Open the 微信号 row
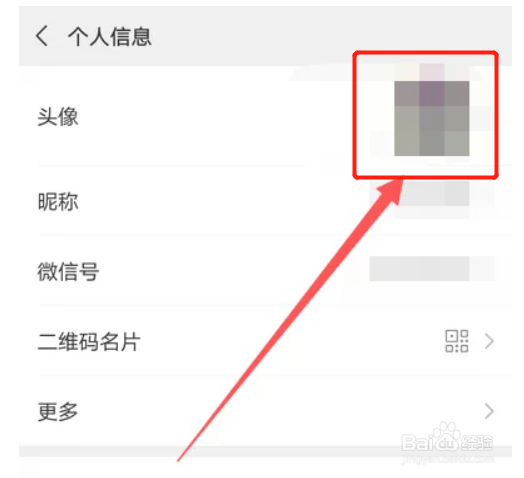Screen dimensions: 524x478 click(x=265, y=271)
